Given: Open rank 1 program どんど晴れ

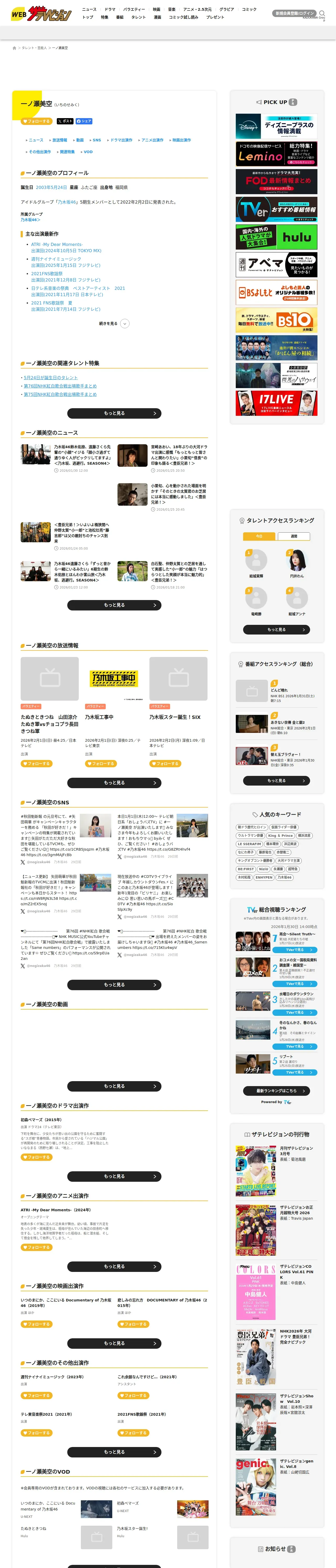Looking at the screenshot, I should point(276,691).
